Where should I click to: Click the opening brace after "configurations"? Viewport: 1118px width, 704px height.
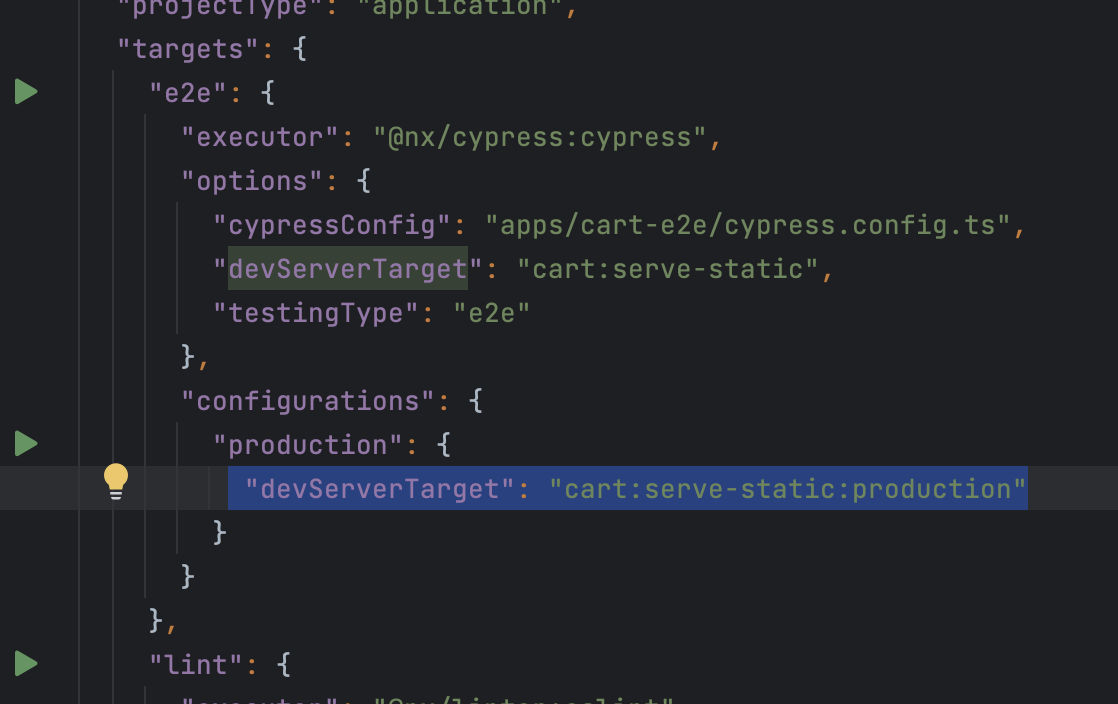coord(476,401)
